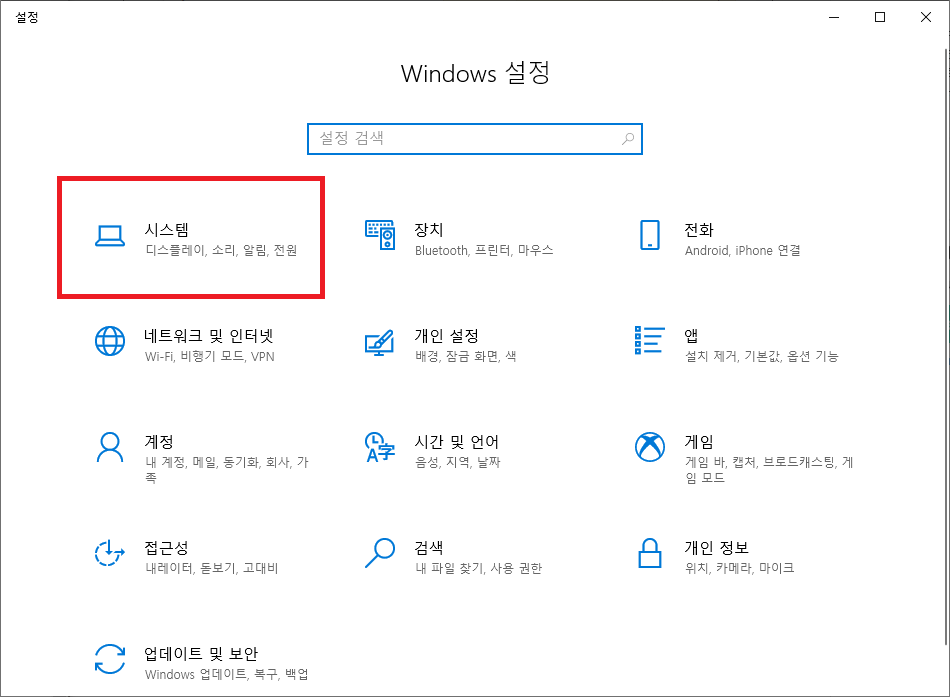Screen dimensions: 950x697
Task: Click the magnifier in the 설정 검색 box
Action: pyautogui.click(x=628, y=139)
